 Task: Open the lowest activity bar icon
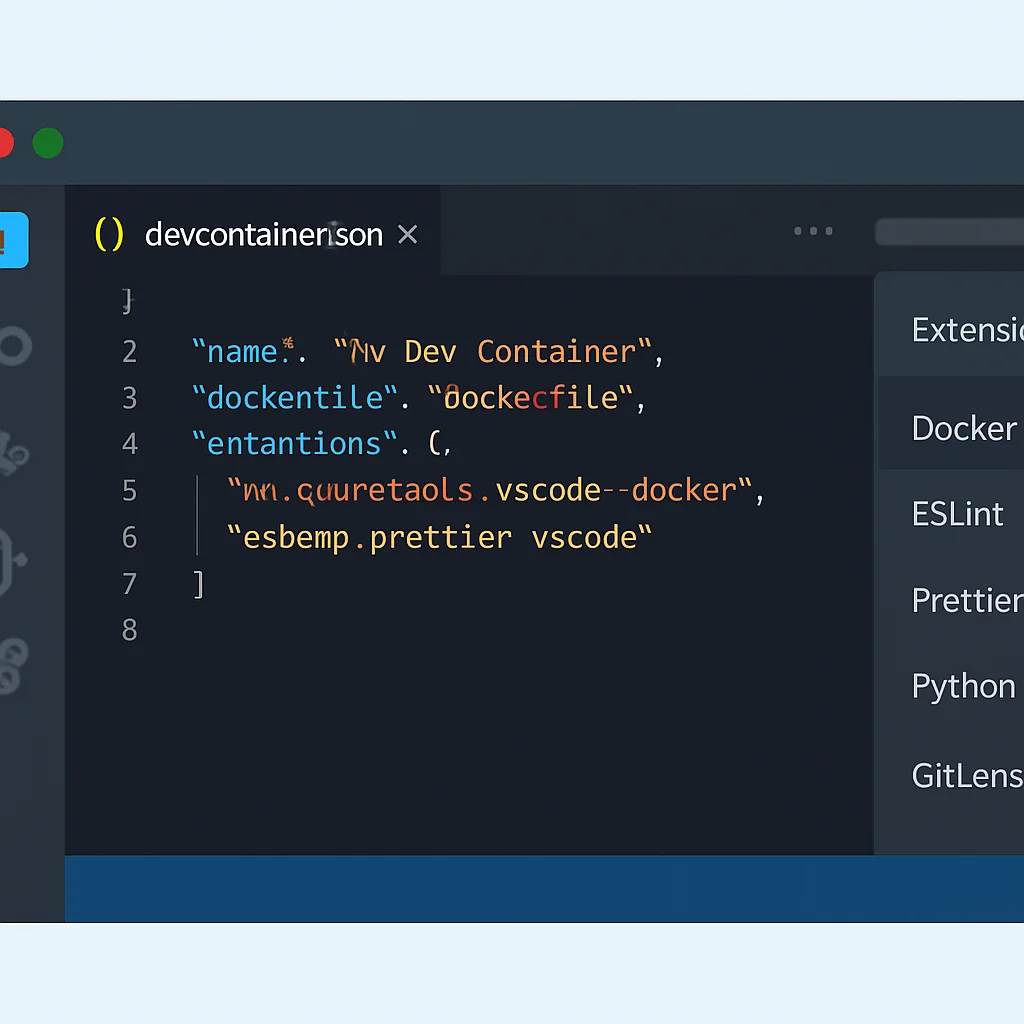(13, 665)
